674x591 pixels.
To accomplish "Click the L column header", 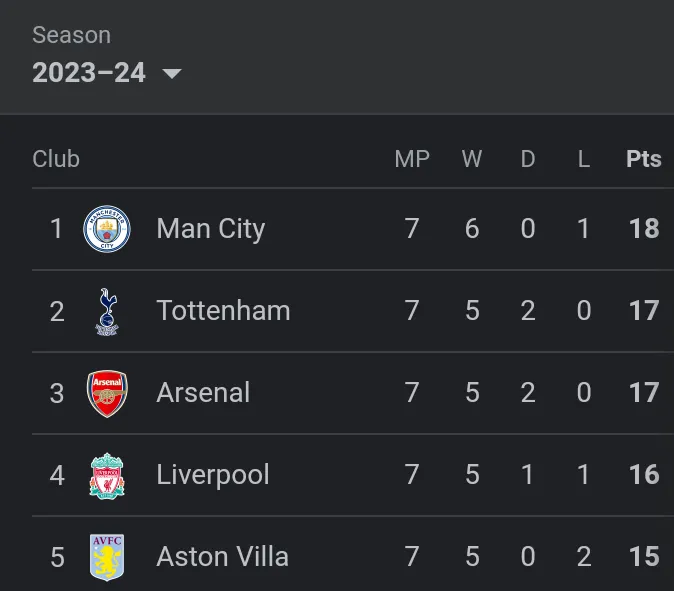I will (x=584, y=159).
